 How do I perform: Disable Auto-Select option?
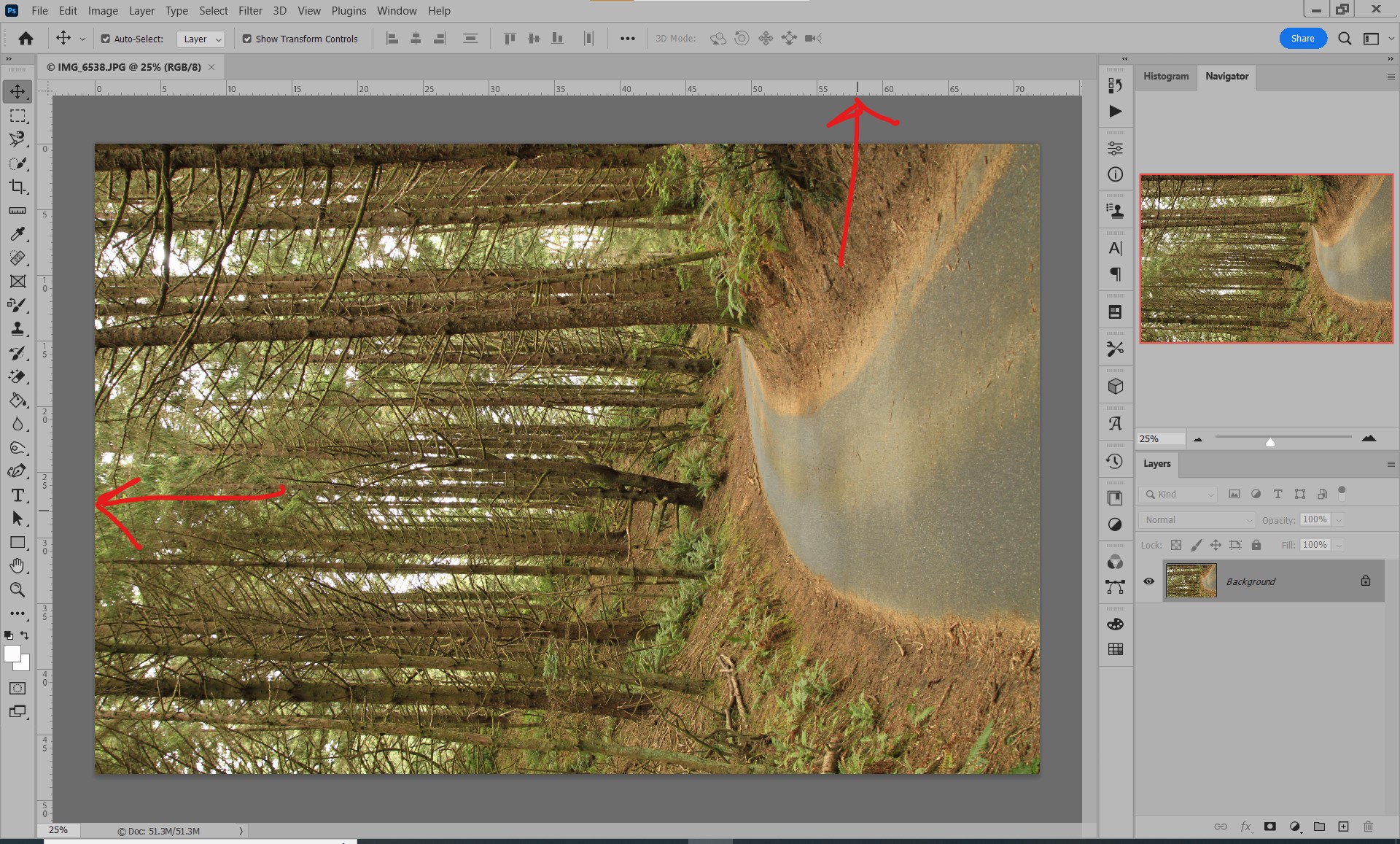pyautogui.click(x=106, y=39)
